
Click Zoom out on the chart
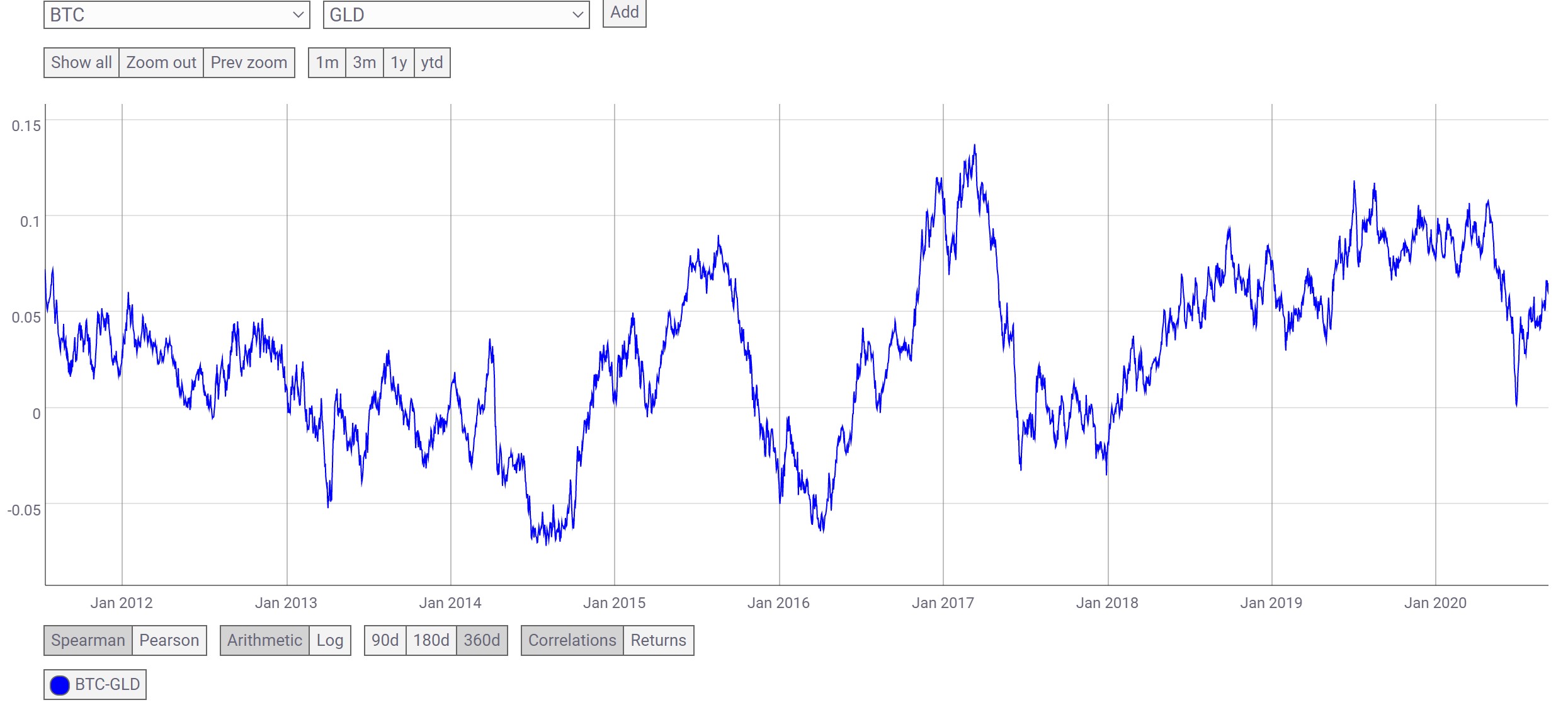161,63
